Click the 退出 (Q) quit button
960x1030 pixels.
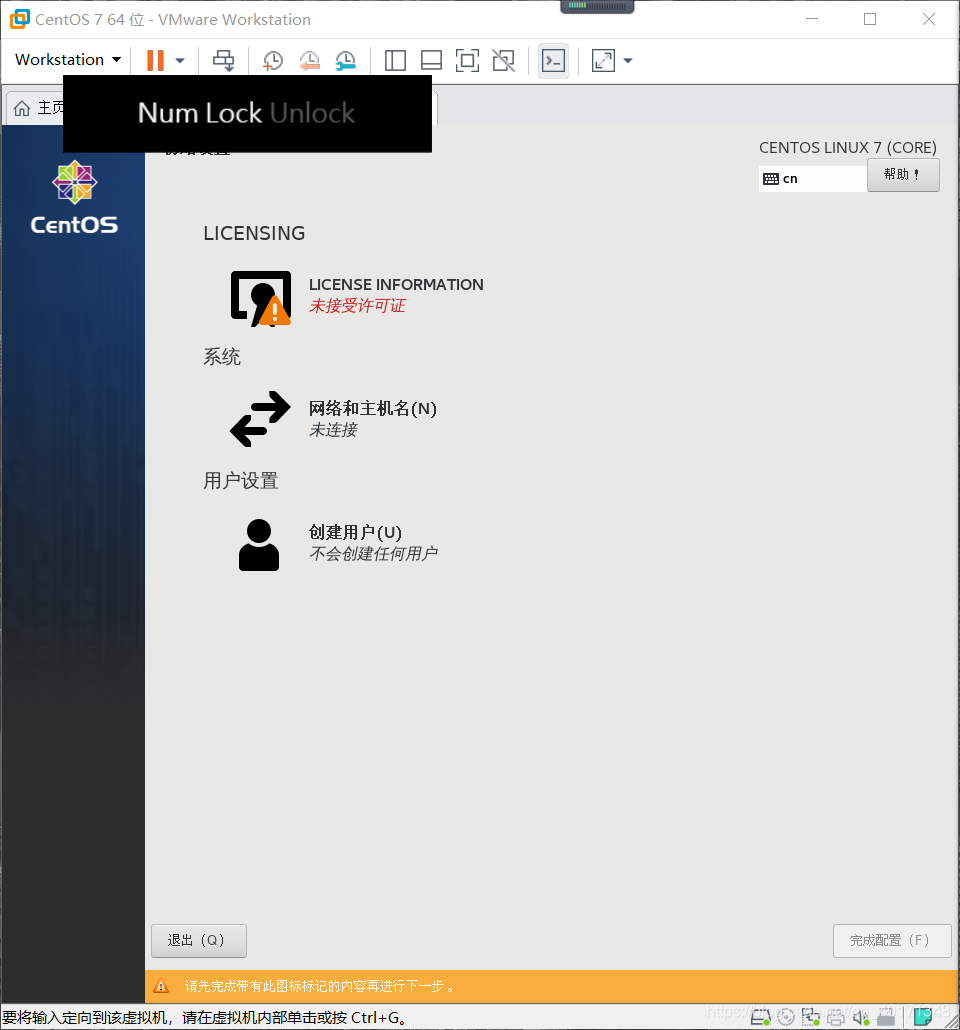click(198, 941)
